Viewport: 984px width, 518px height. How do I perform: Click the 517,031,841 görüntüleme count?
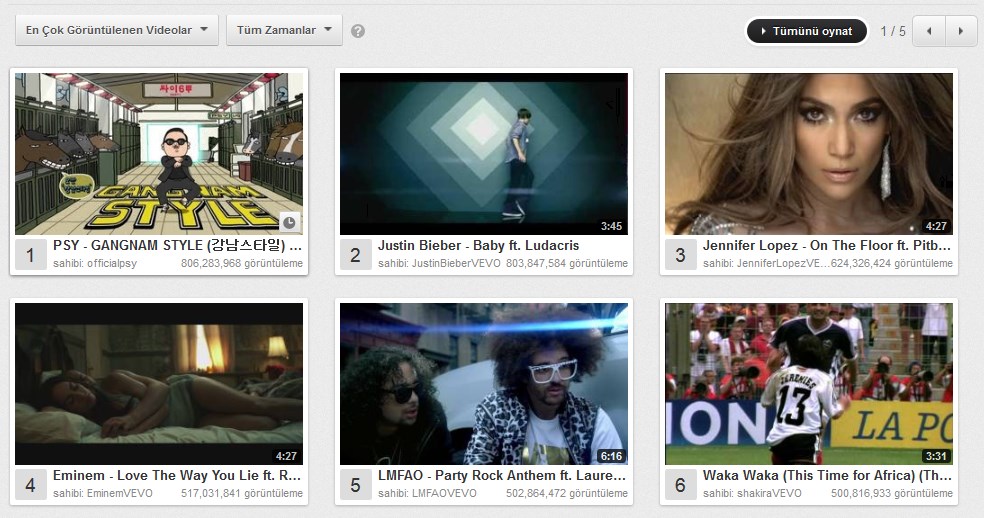(242, 494)
